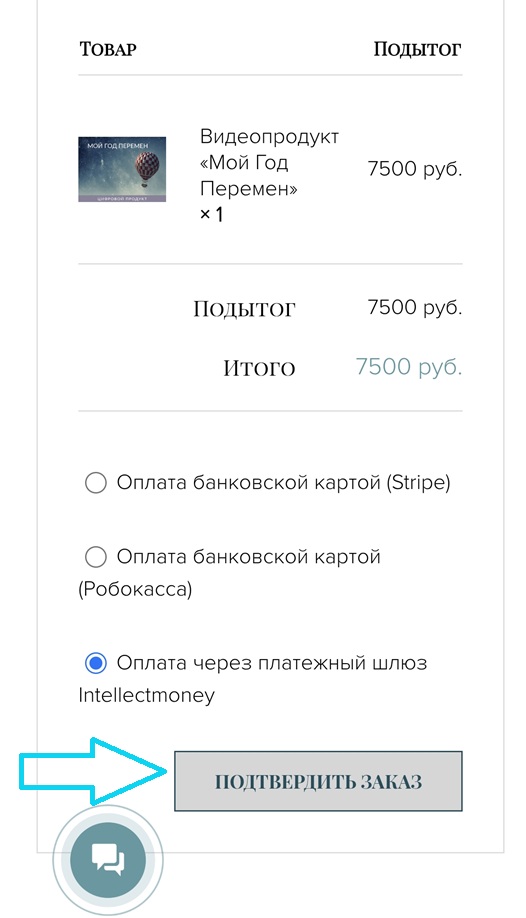Click the Intellectmoney text
The height and width of the screenshot is (918, 526).
click(x=146, y=696)
